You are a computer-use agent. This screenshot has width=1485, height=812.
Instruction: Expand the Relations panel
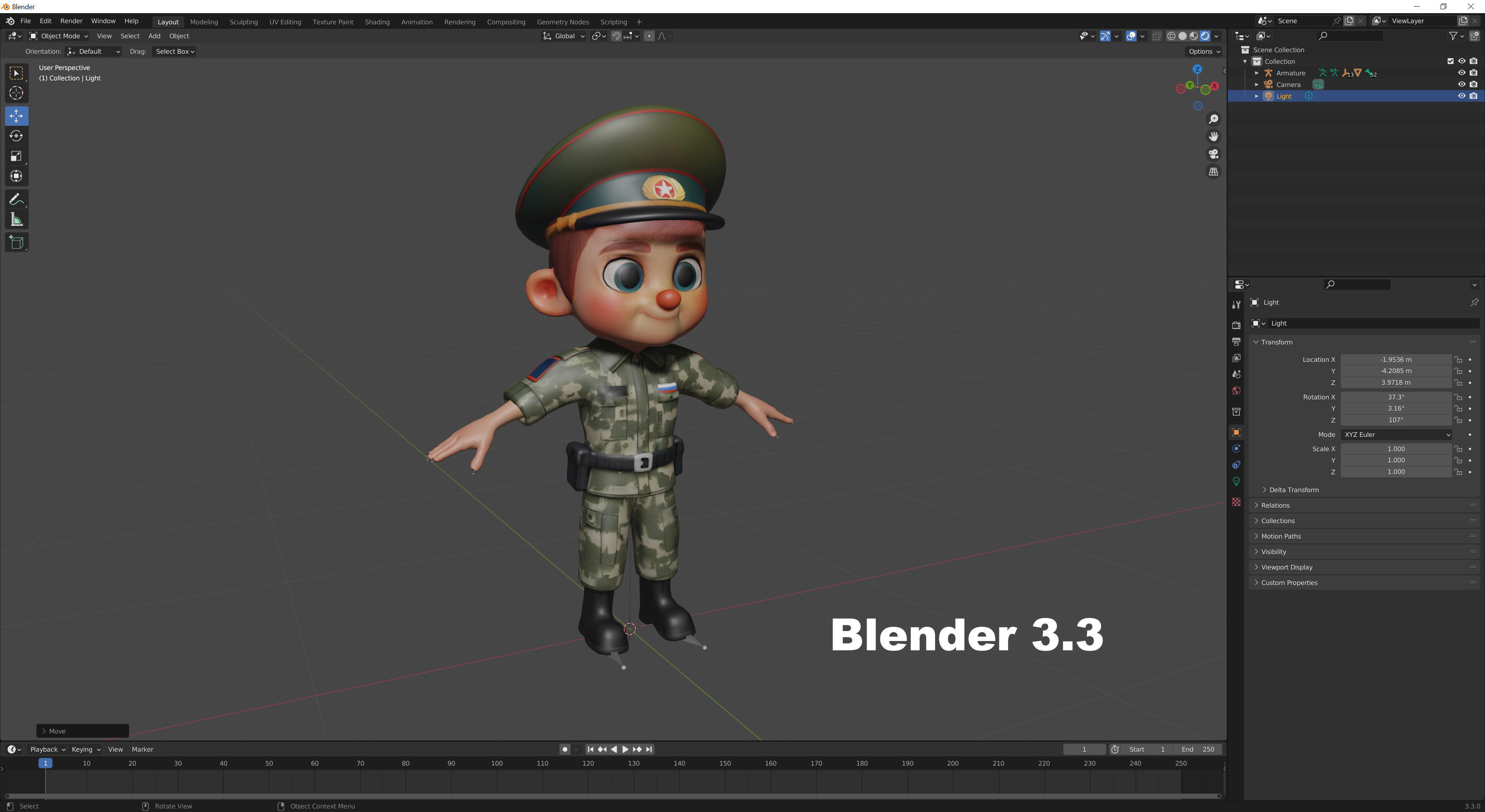pyautogui.click(x=1275, y=505)
